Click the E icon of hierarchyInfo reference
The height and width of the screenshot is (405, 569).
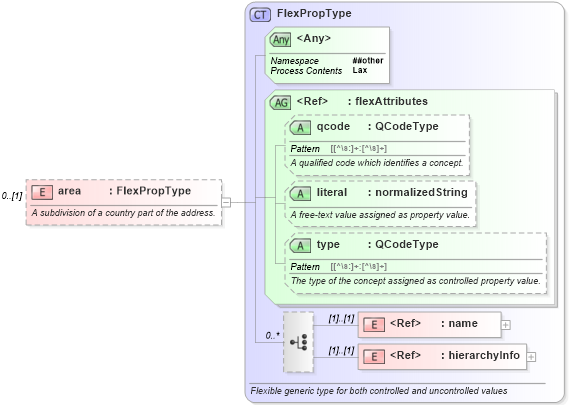click(374, 357)
